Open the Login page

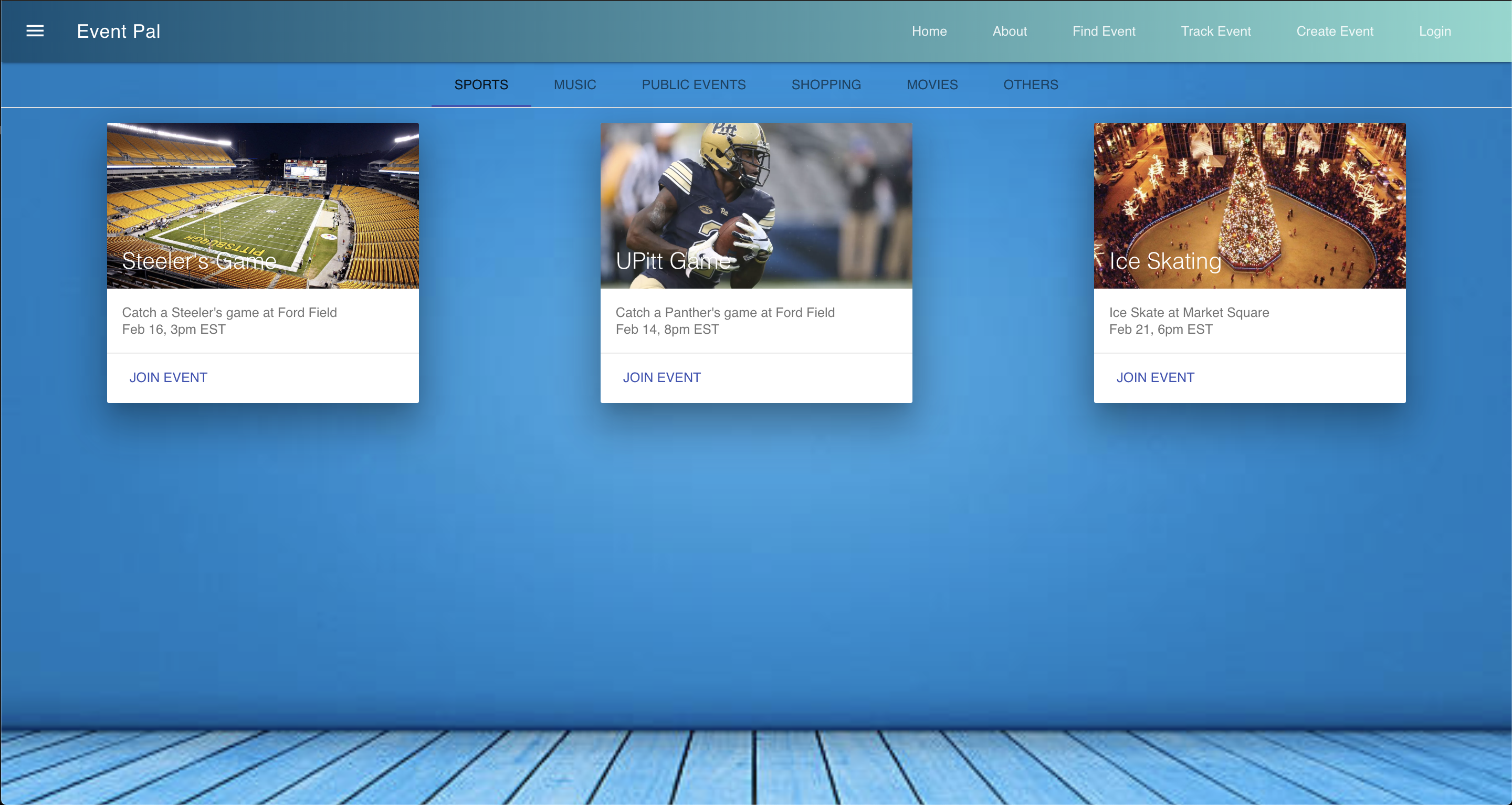point(1434,31)
